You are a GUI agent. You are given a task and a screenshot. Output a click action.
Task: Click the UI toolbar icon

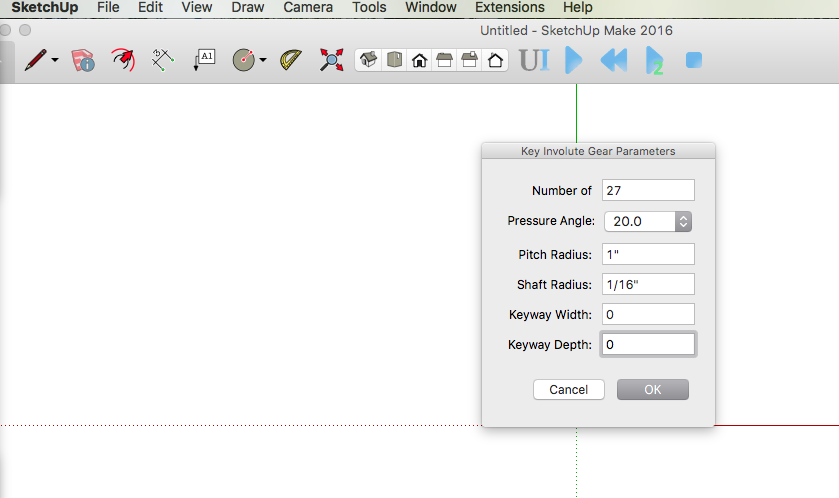[535, 60]
